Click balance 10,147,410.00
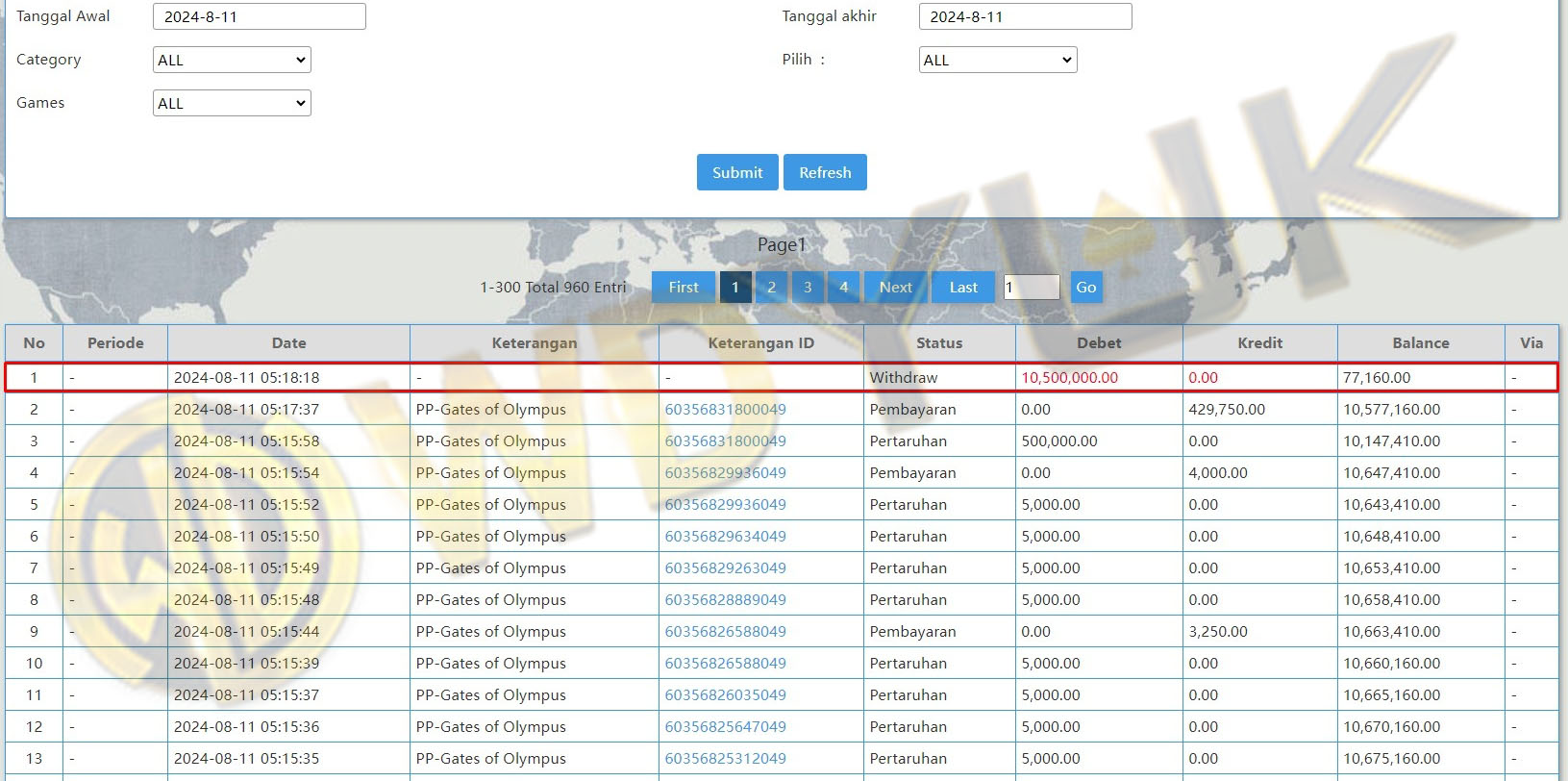This screenshot has width=1568, height=781. tap(1391, 441)
